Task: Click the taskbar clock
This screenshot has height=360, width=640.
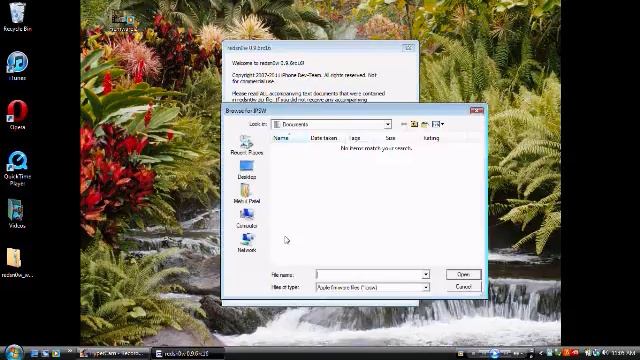Action: click(623, 353)
